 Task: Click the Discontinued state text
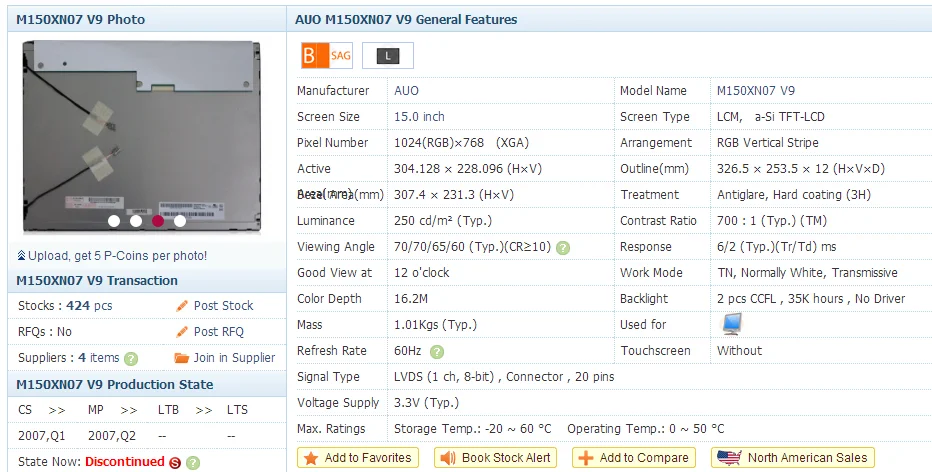coord(124,462)
